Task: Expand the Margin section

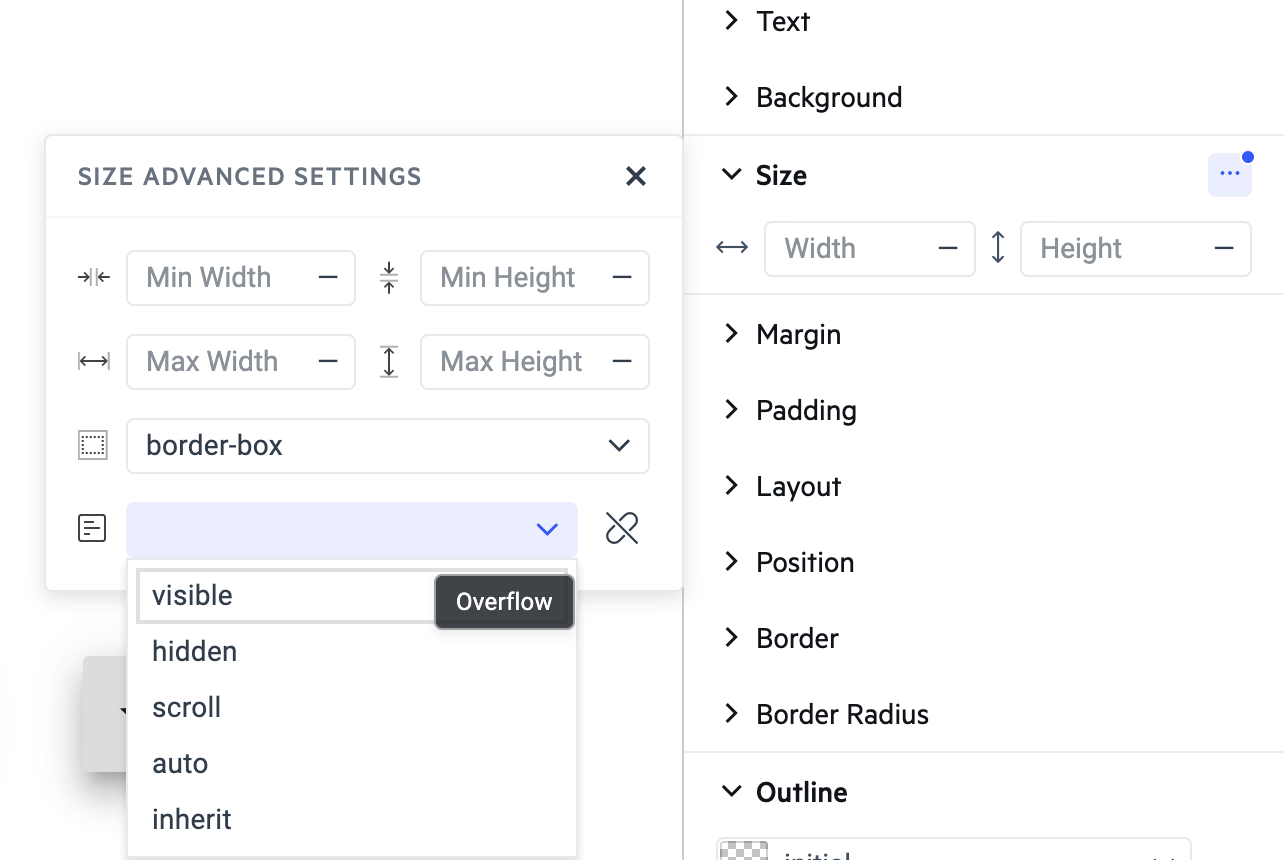Action: pyautogui.click(x=797, y=334)
